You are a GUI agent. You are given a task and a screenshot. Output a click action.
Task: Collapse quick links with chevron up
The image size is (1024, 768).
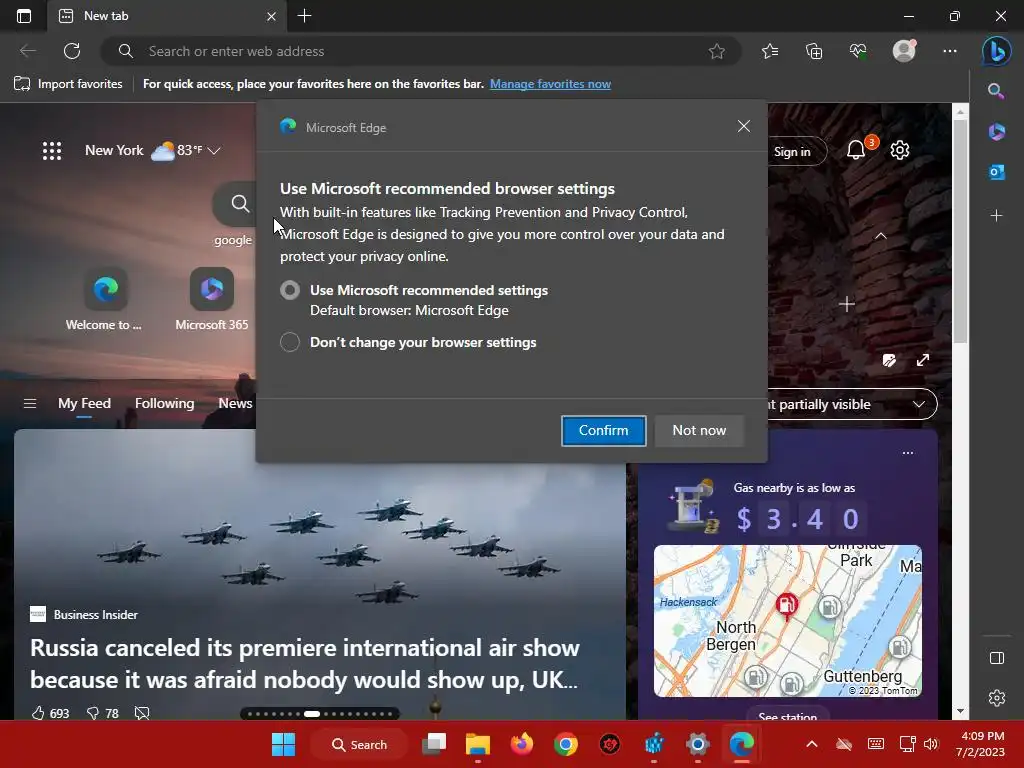click(x=880, y=236)
